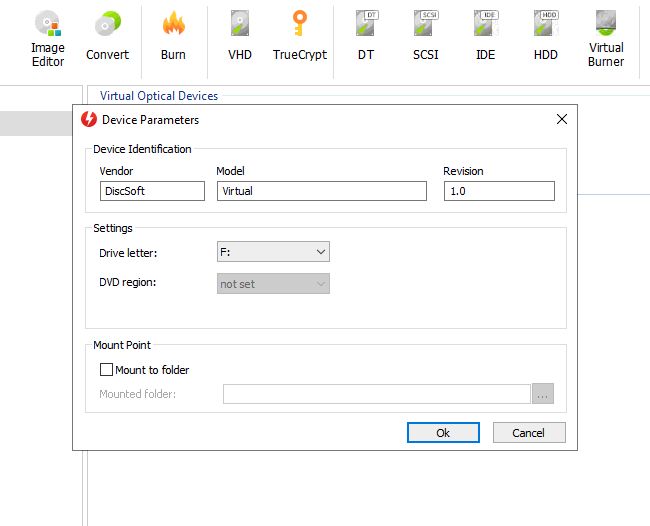Click the Revision field showing 1.0

499,191
